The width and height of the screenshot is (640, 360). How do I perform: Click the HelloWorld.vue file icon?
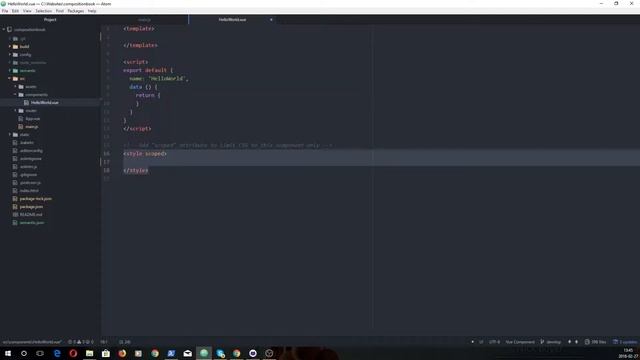pos(27,102)
